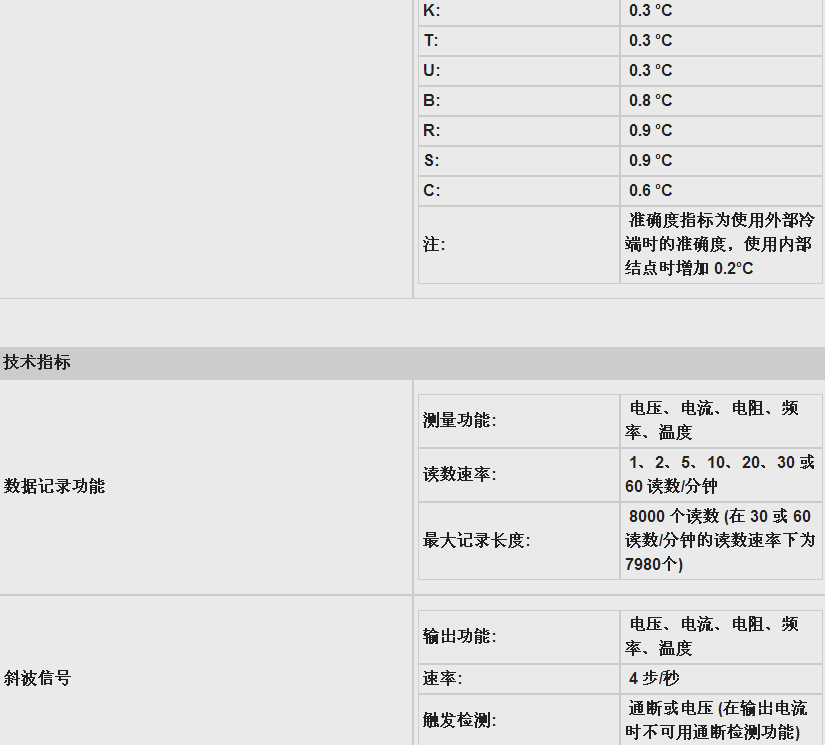Image resolution: width=825 pixels, height=745 pixels.
Task: Click the 读数速率 label cell
Action: tap(459, 474)
